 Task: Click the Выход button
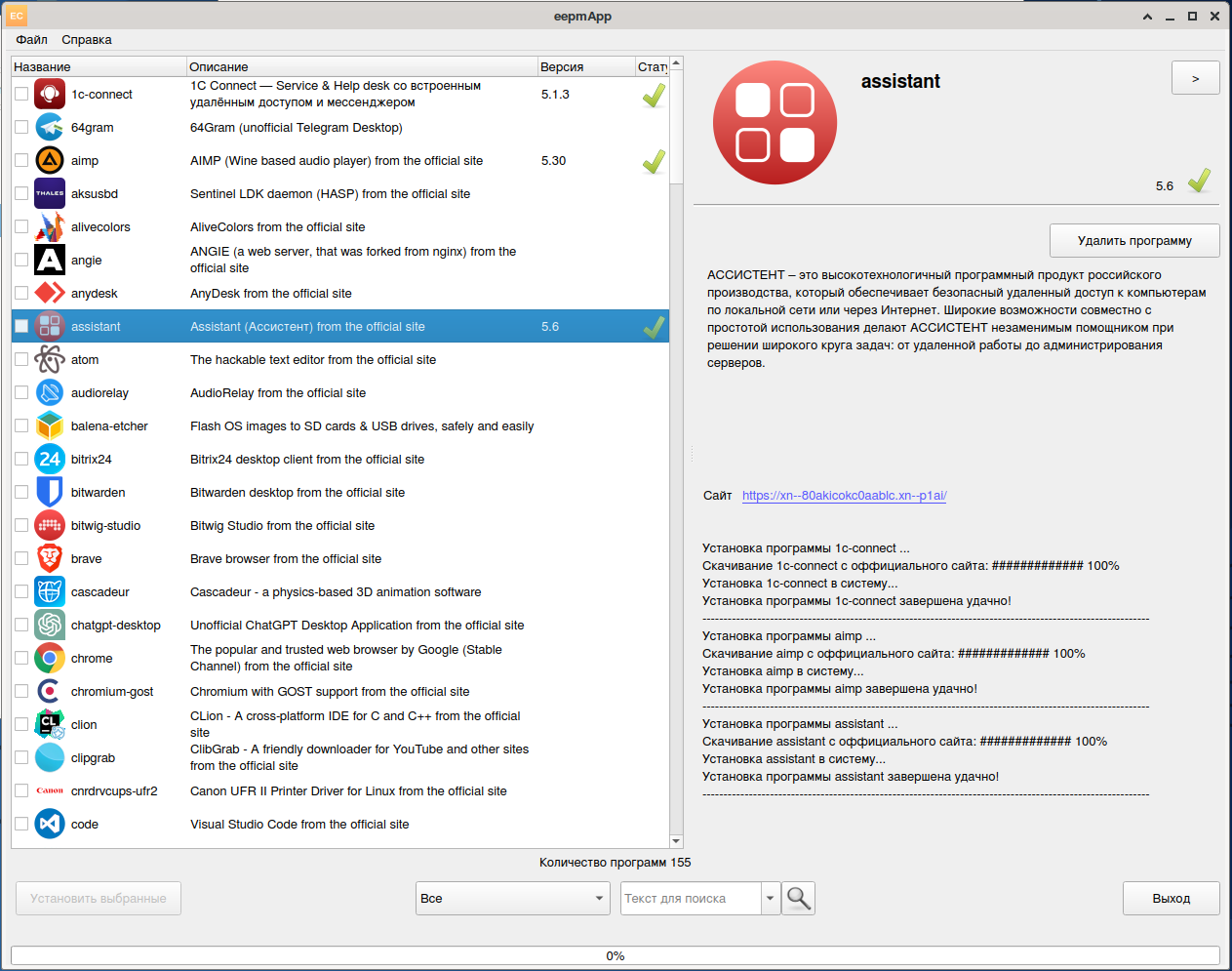point(1172,899)
